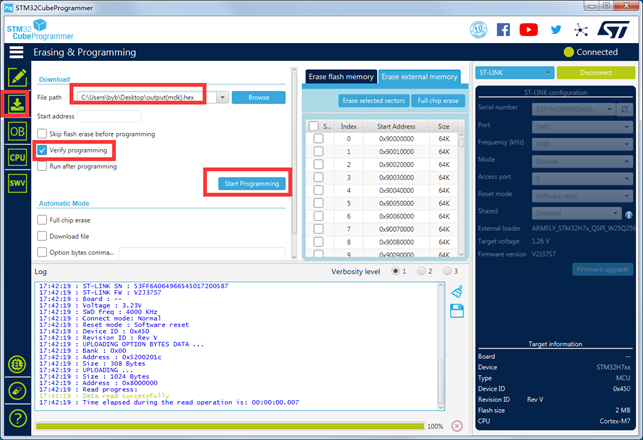Select all sectors via header checkbox
This screenshot has height=440, width=643.
point(314,126)
